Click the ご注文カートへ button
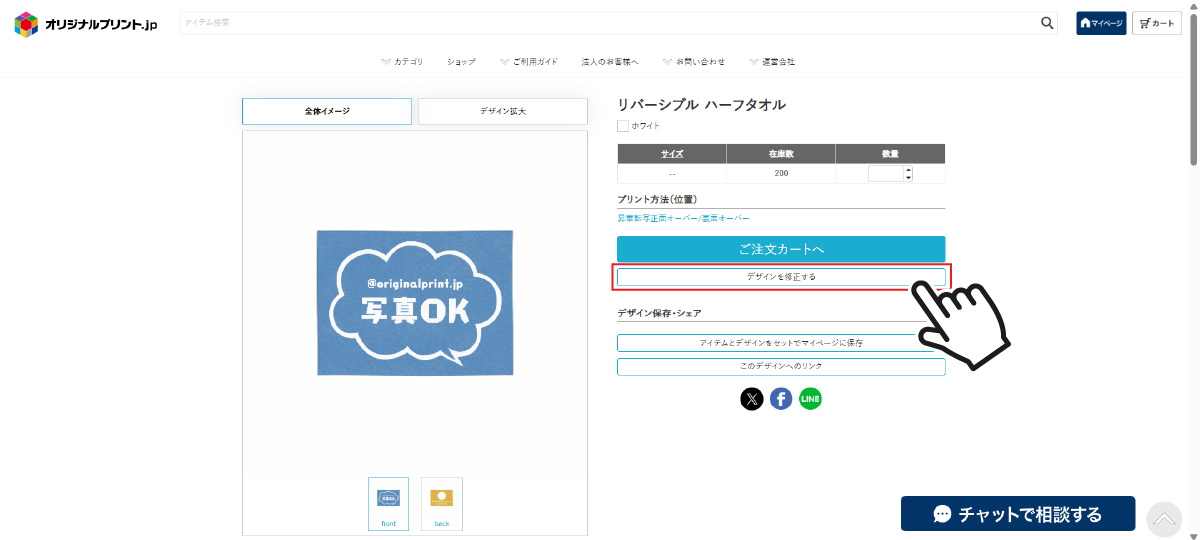Image resolution: width=1200 pixels, height=540 pixels. tap(780, 249)
